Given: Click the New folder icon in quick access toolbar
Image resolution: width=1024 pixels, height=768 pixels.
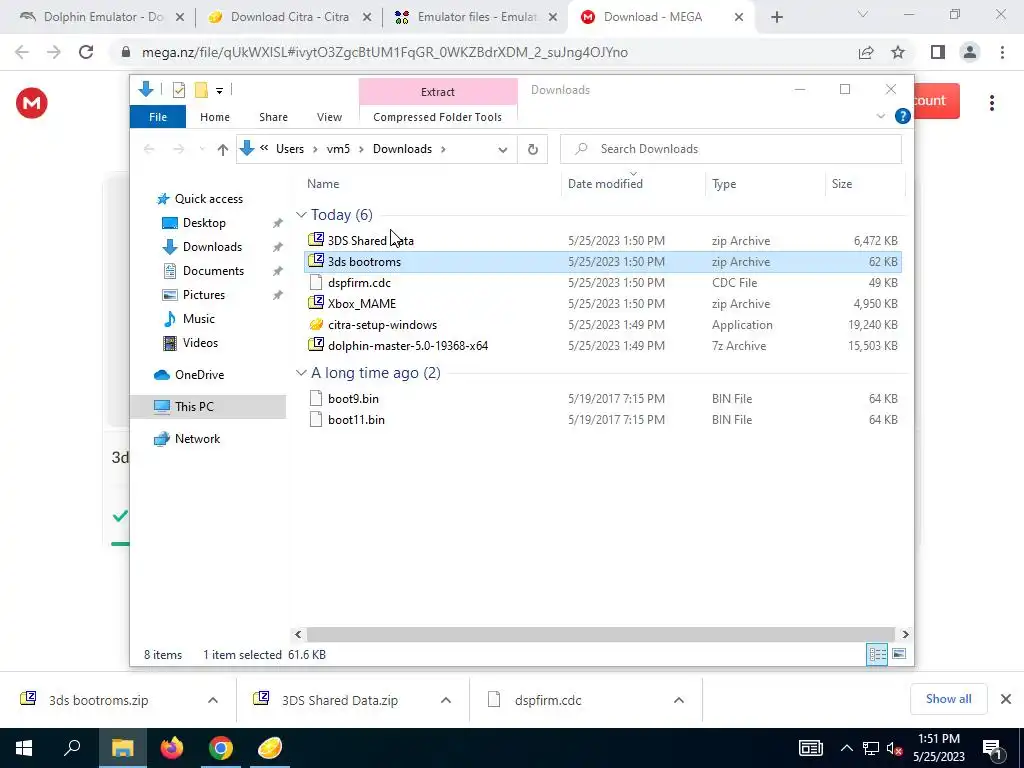Looking at the screenshot, I should tap(201, 90).
